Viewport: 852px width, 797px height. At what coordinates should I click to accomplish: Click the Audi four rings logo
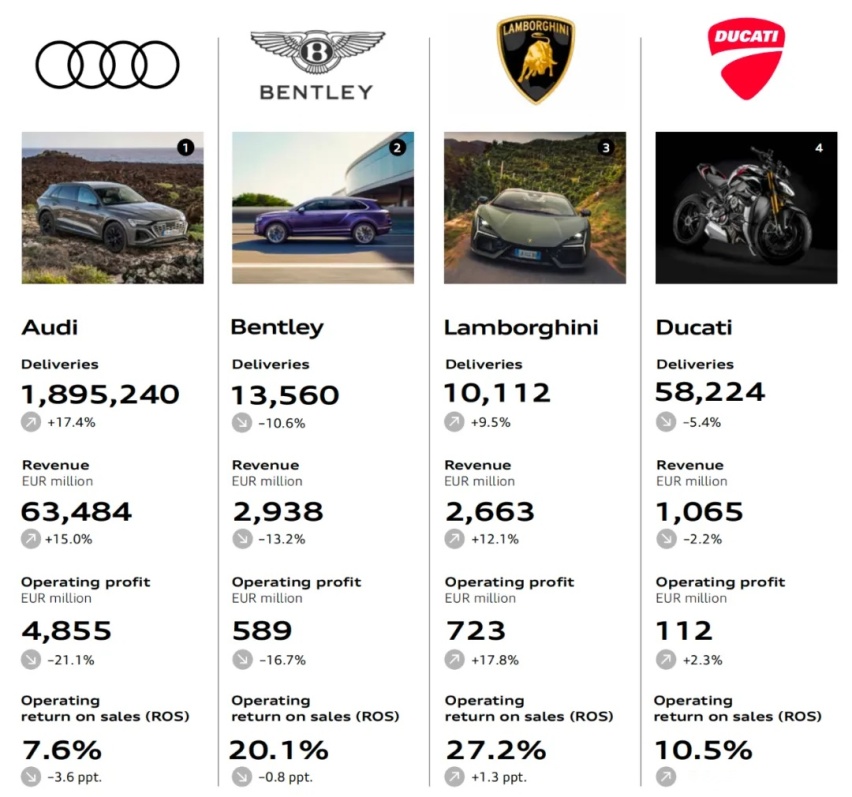coord(107,65)
